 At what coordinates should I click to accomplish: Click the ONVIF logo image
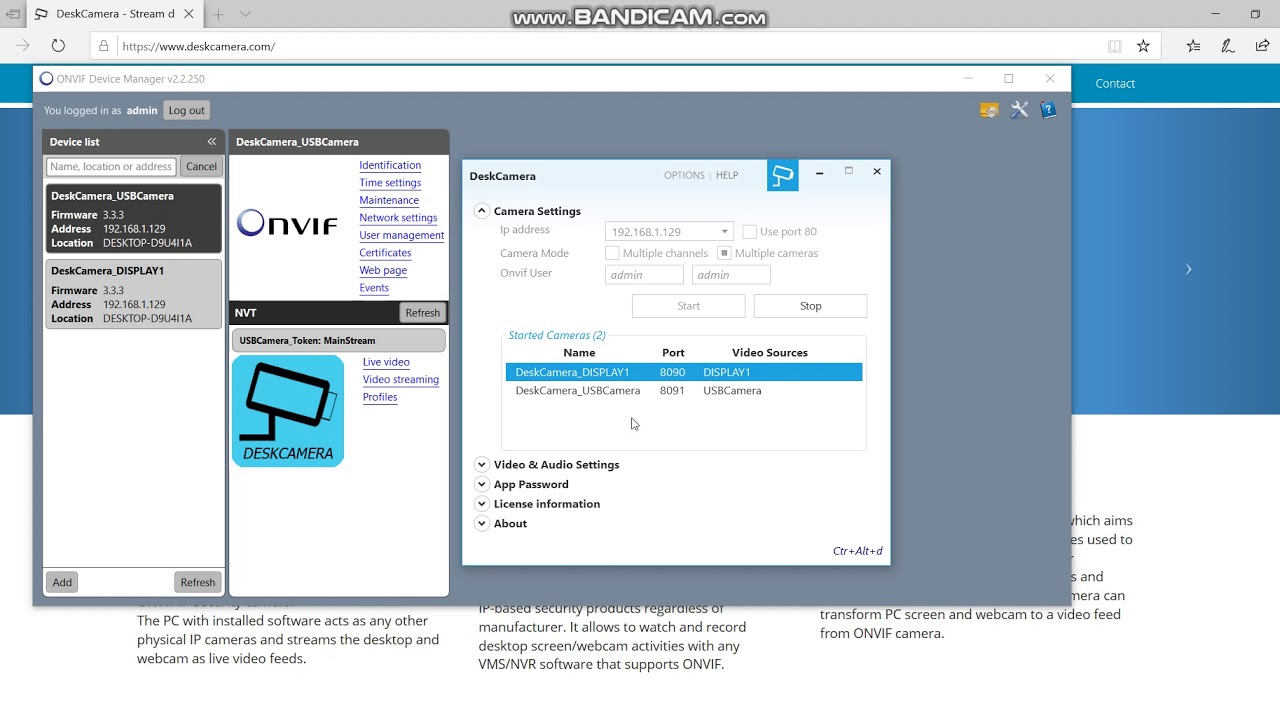click(x=288, y=223)
